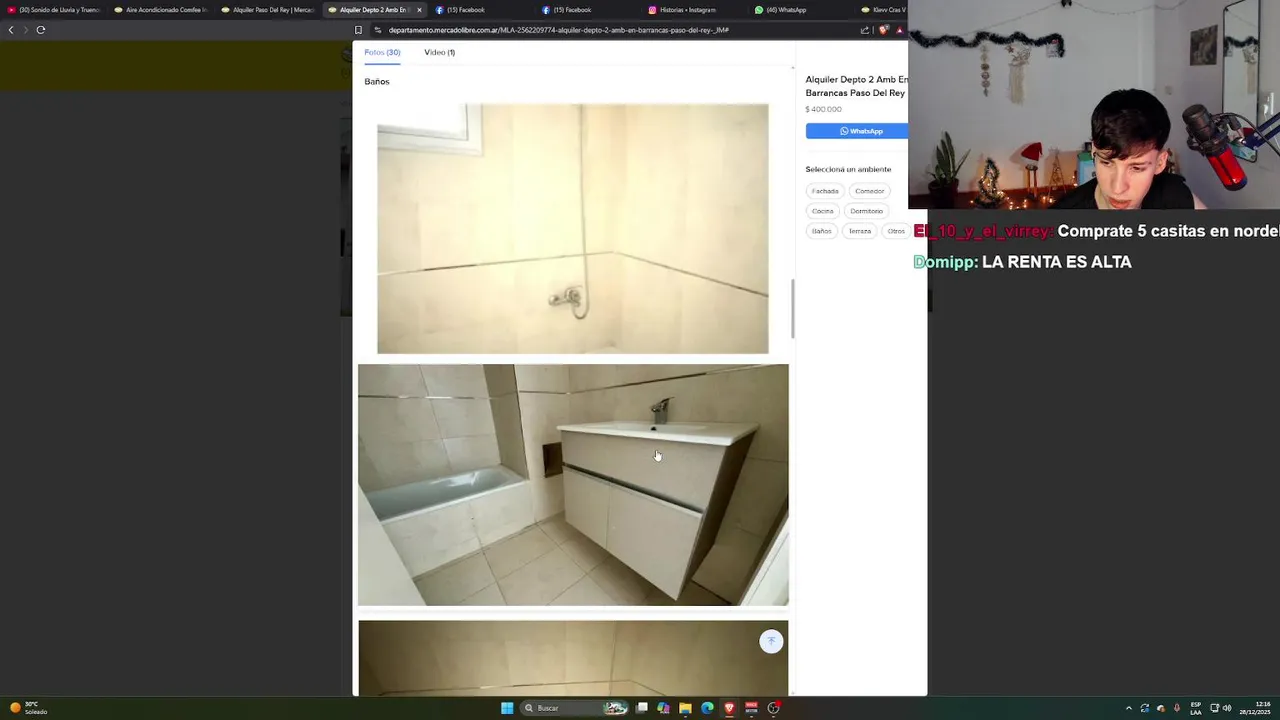Open the weather widget showing Soleado
1280x720 pixels.
28,708
